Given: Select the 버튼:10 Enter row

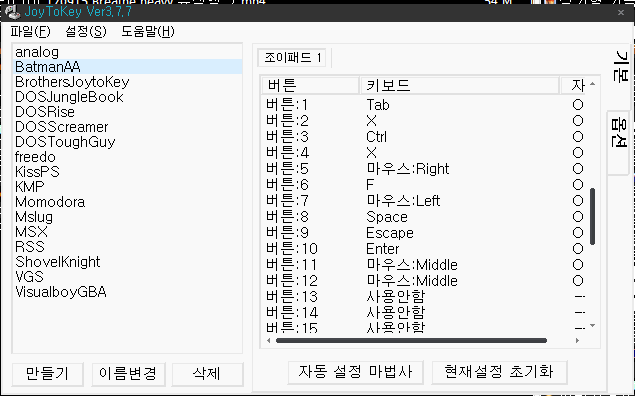Looking at the screenshot, I should pyautogui.click(x=424, y=249).
